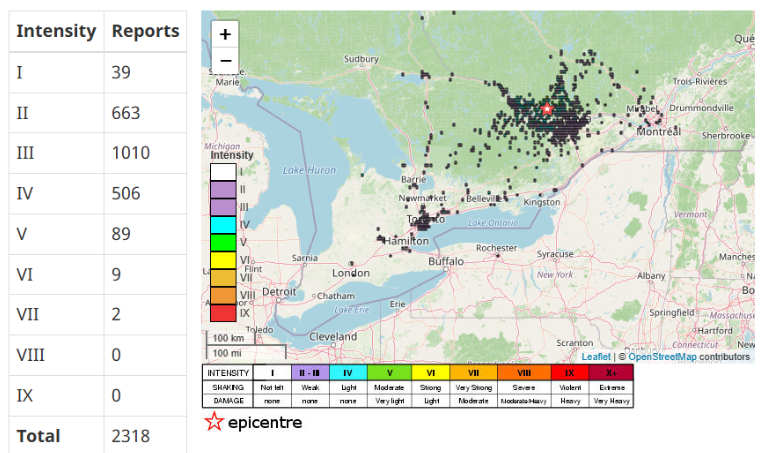
Task: Click the Reports column header
Action: coord(145,31)
